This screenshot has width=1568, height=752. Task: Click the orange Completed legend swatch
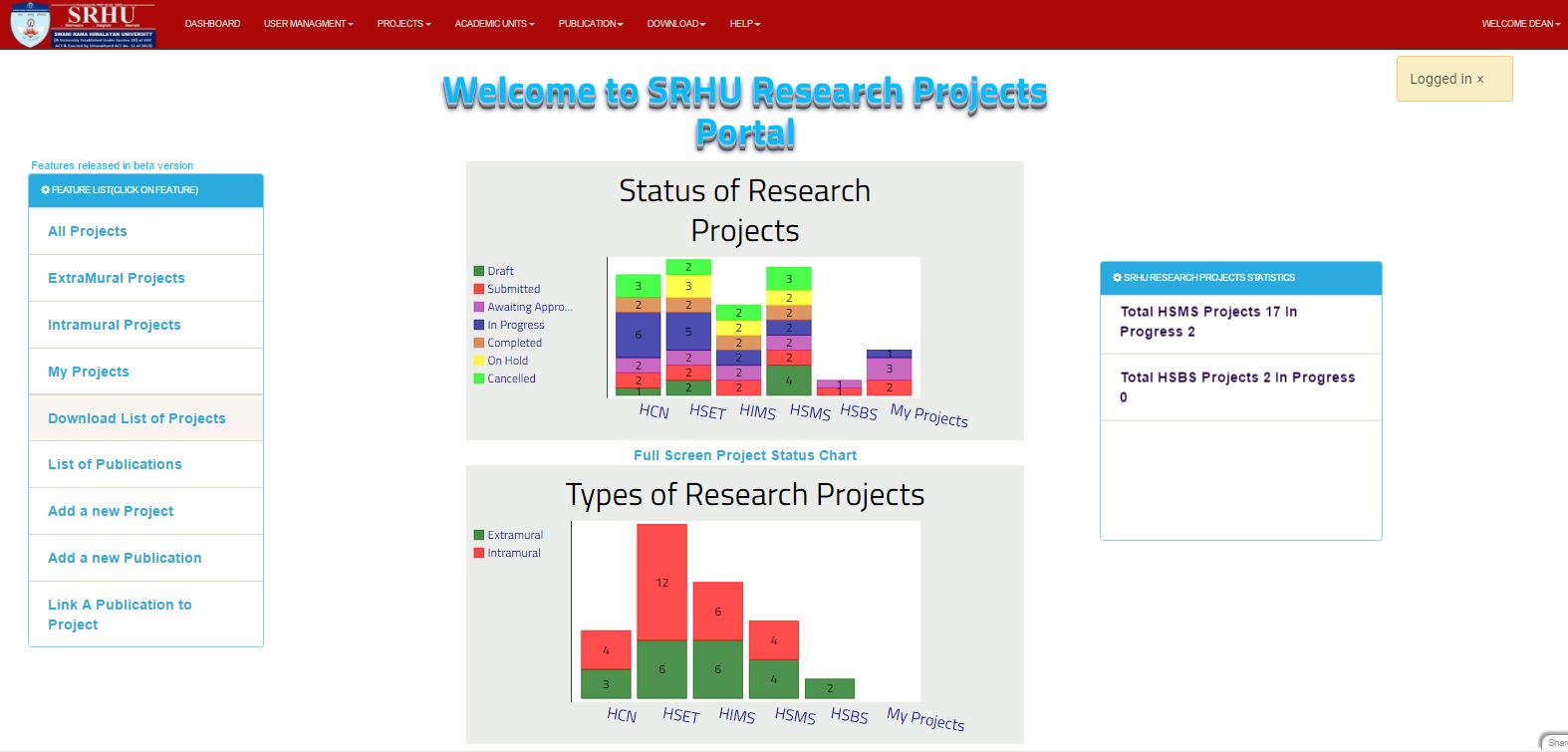[x=479, y=343]
